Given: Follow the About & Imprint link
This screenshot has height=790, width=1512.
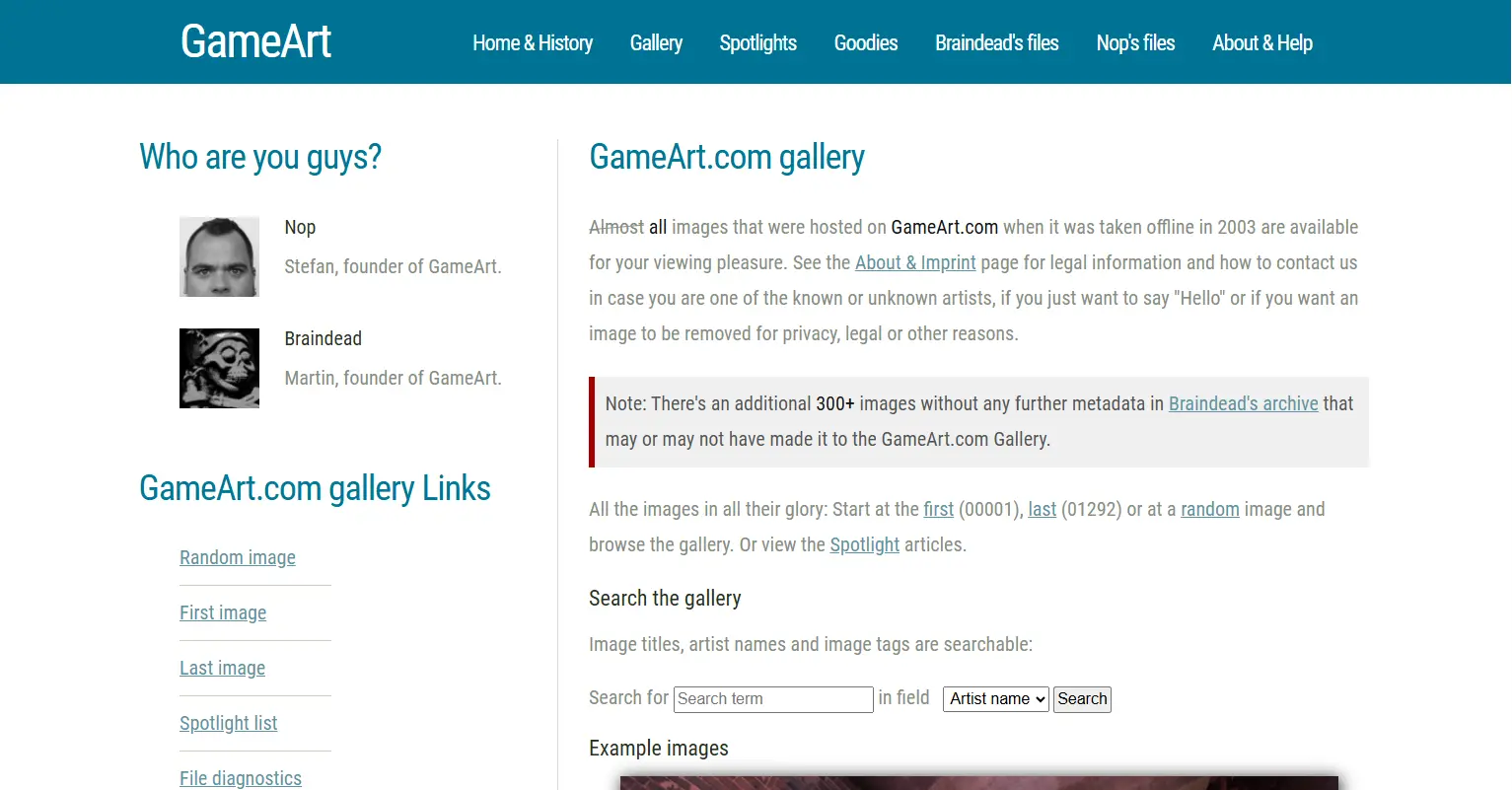Looking at the screenshot, I should click(915, 262).
